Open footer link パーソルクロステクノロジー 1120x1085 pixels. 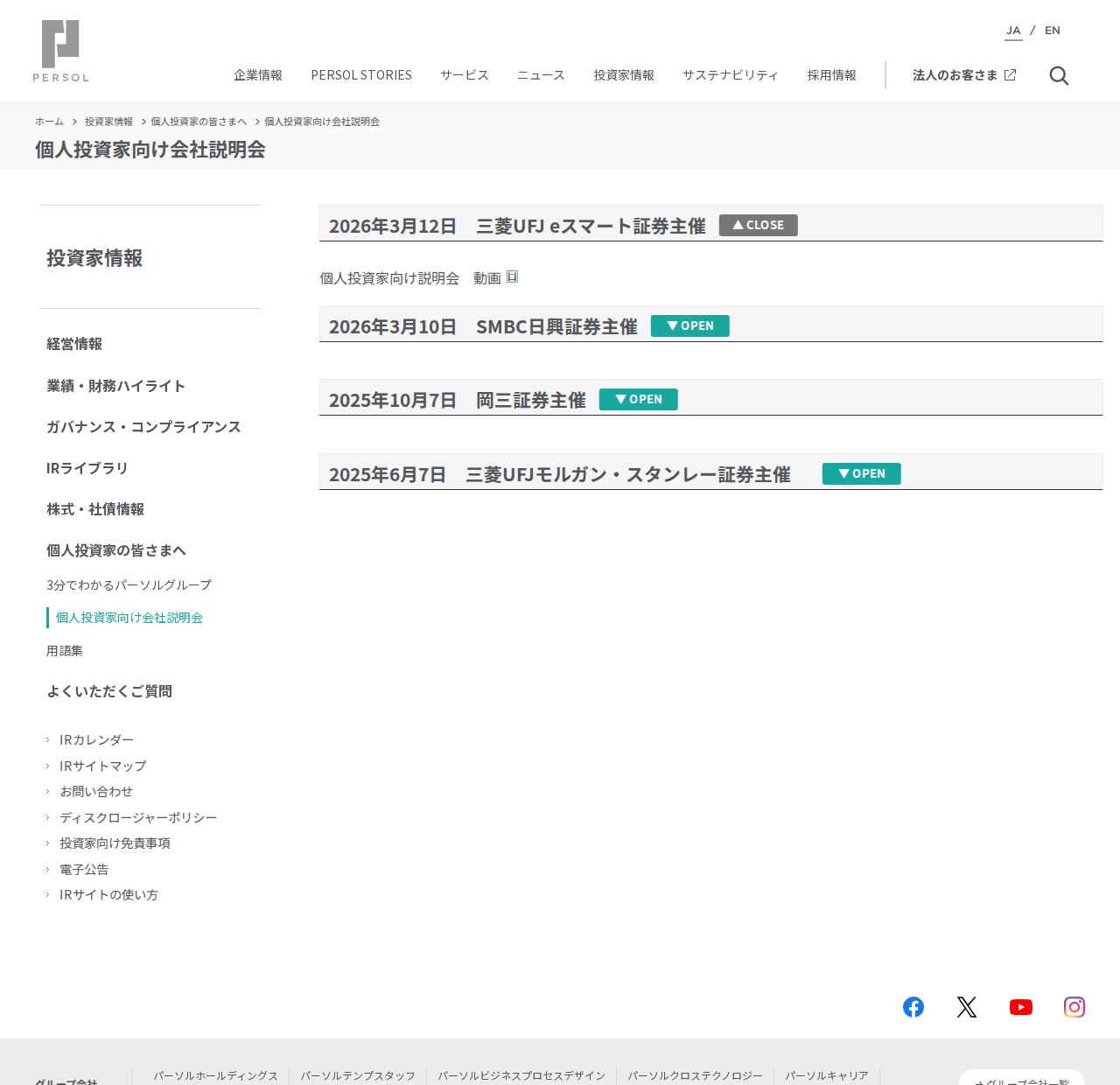click(x=695, y=1075)
